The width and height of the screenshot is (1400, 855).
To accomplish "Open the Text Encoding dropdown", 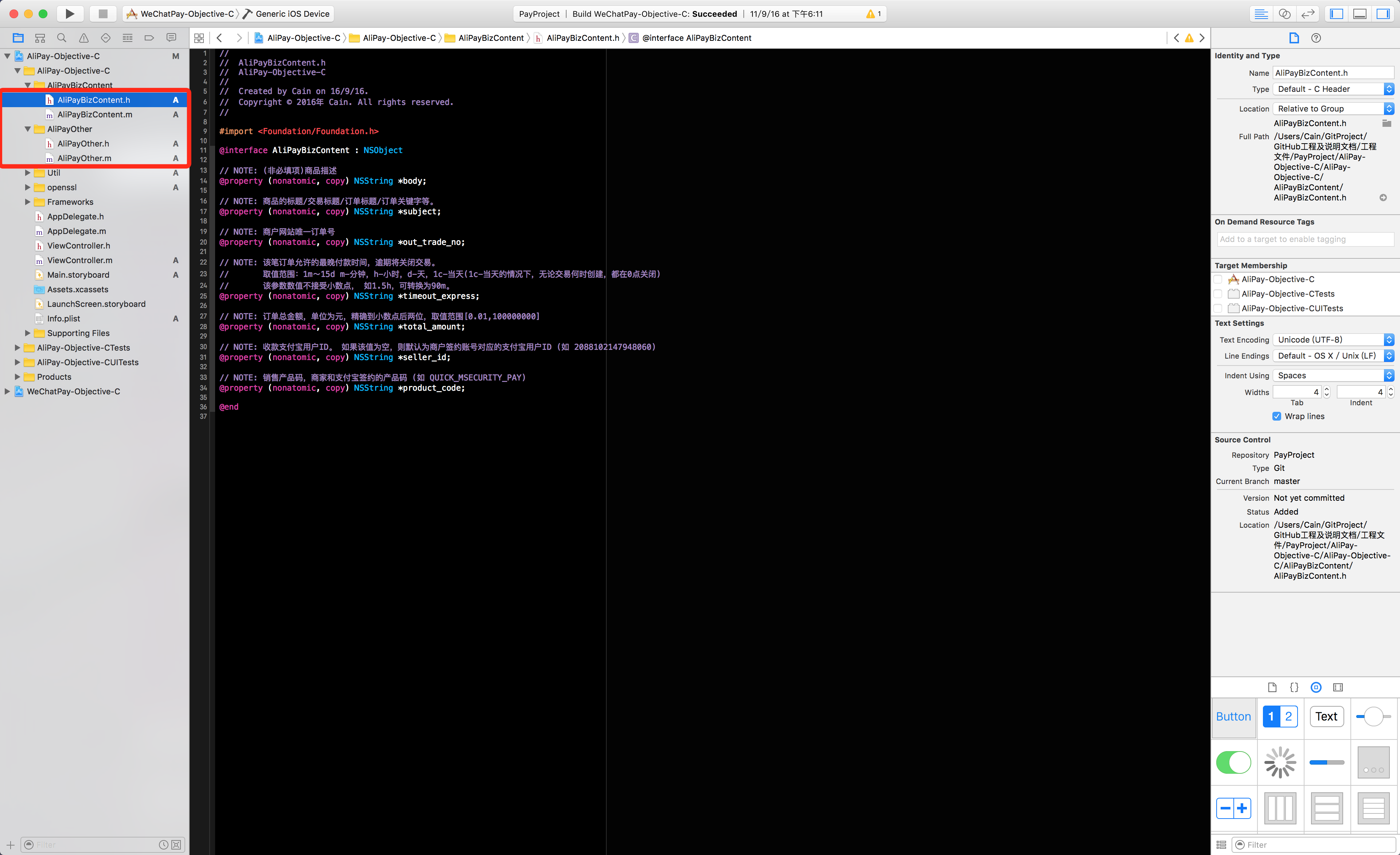I will tap(1333, 340).
